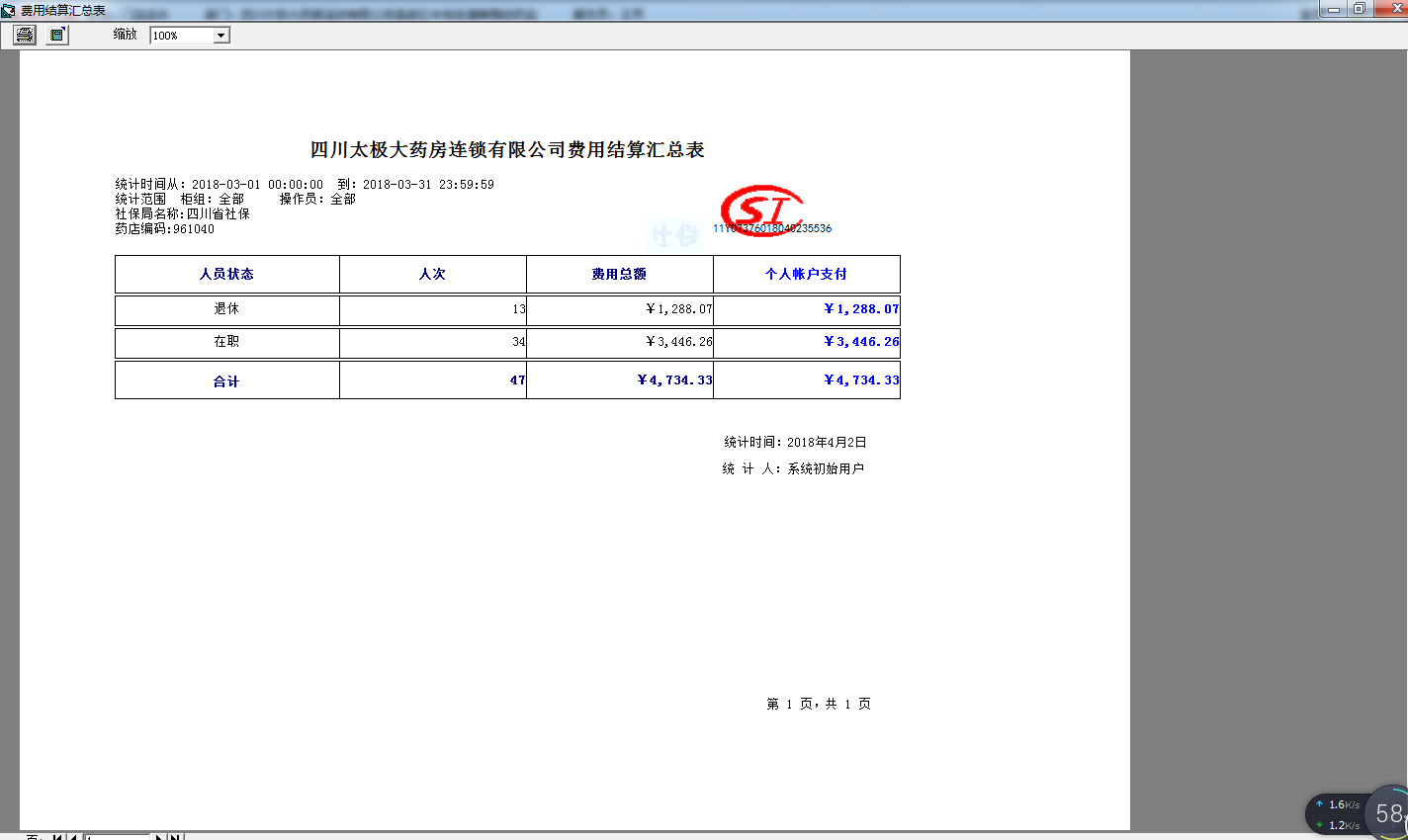Click the 统计人: 系统初始用户 text
This screenshot has height=840, width=1408.
(793, 469)
